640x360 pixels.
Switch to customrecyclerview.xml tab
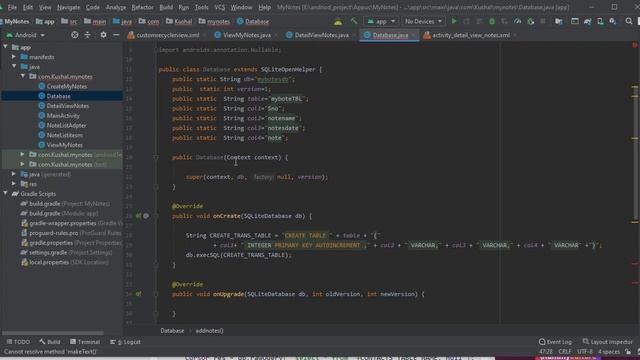coord(167,36)
